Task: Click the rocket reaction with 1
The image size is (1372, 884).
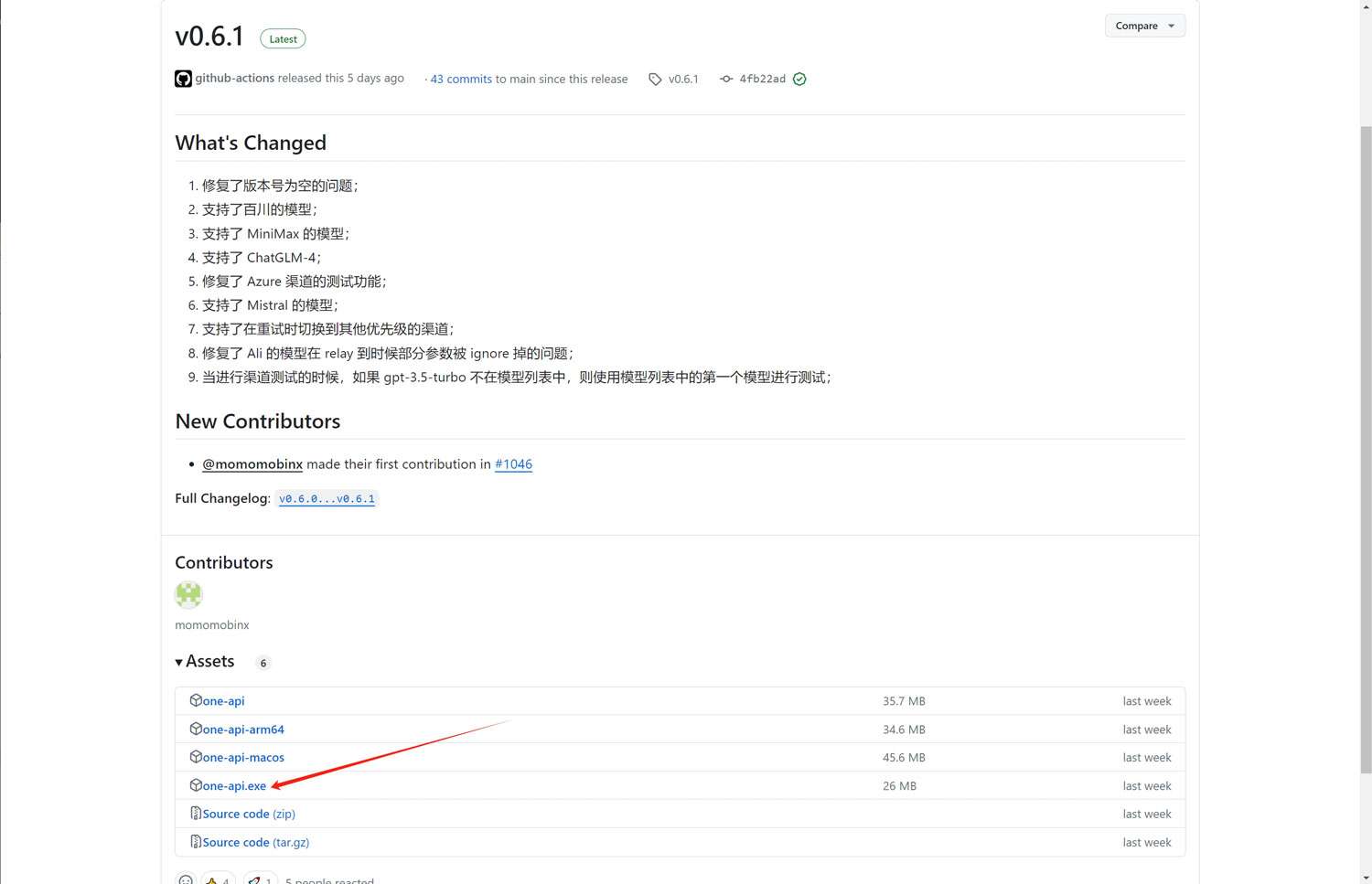Action: 260,879
